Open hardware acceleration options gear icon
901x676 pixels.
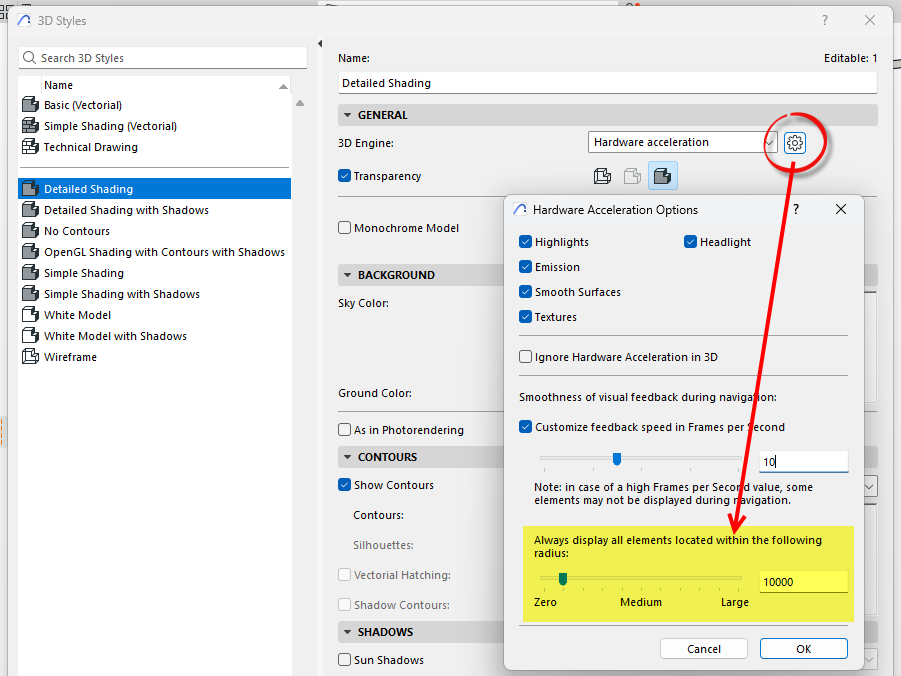pyautogui.click(x=795, y=143)
